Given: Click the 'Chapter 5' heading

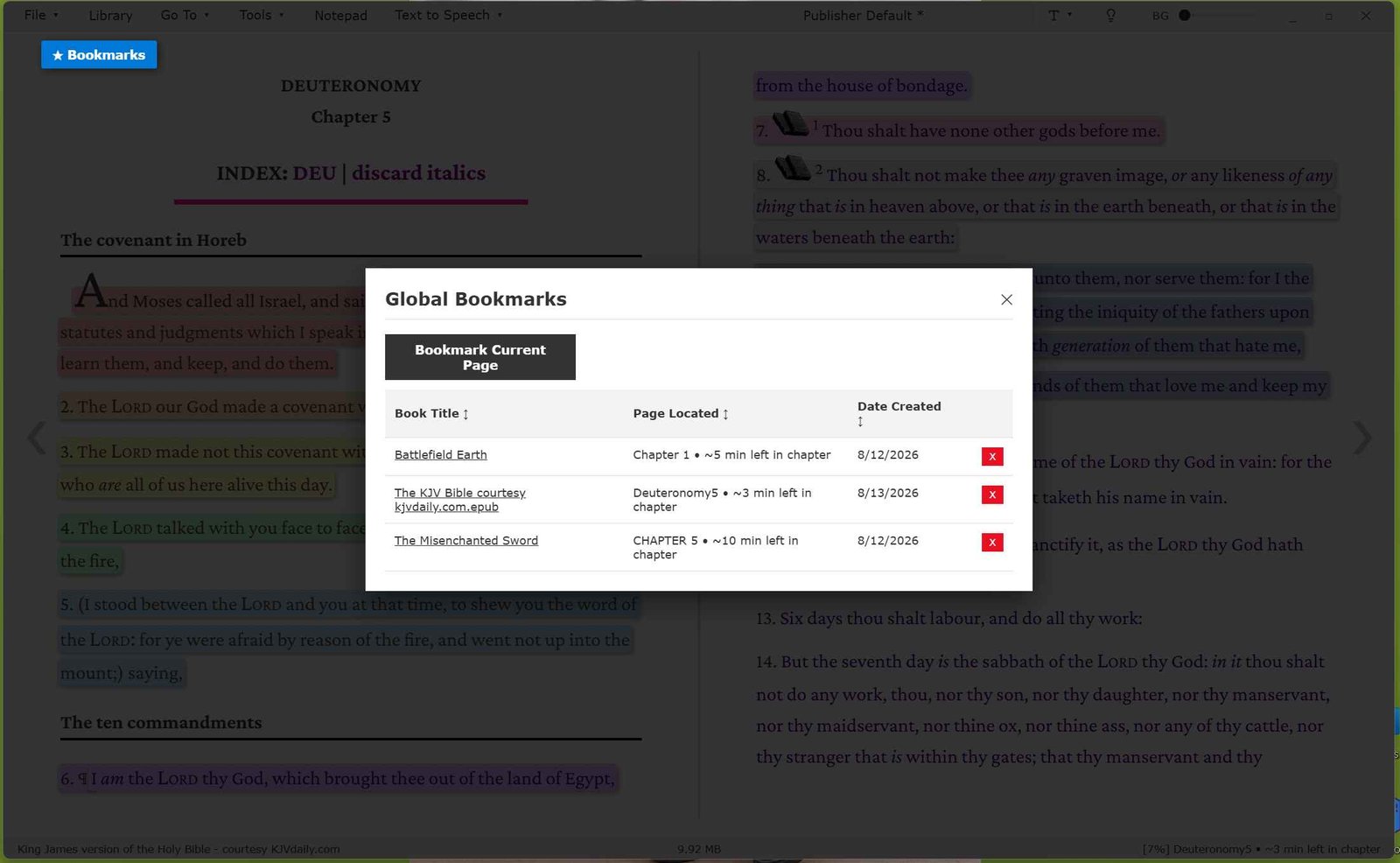Looking at the screenshot, I should point(351,116).
